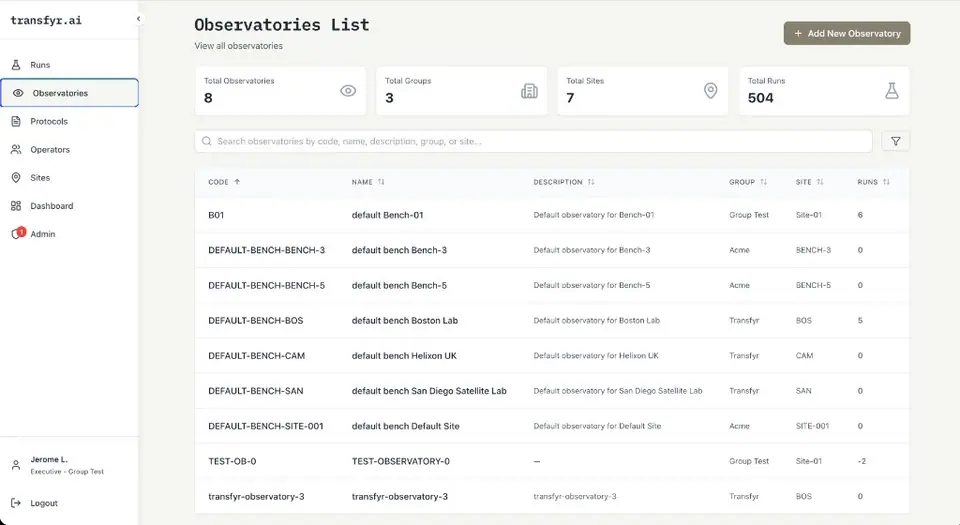This screenshot has height=525, width=960.
Task: Collapse the sidebar with the chevron button
Action: point(138,19)
